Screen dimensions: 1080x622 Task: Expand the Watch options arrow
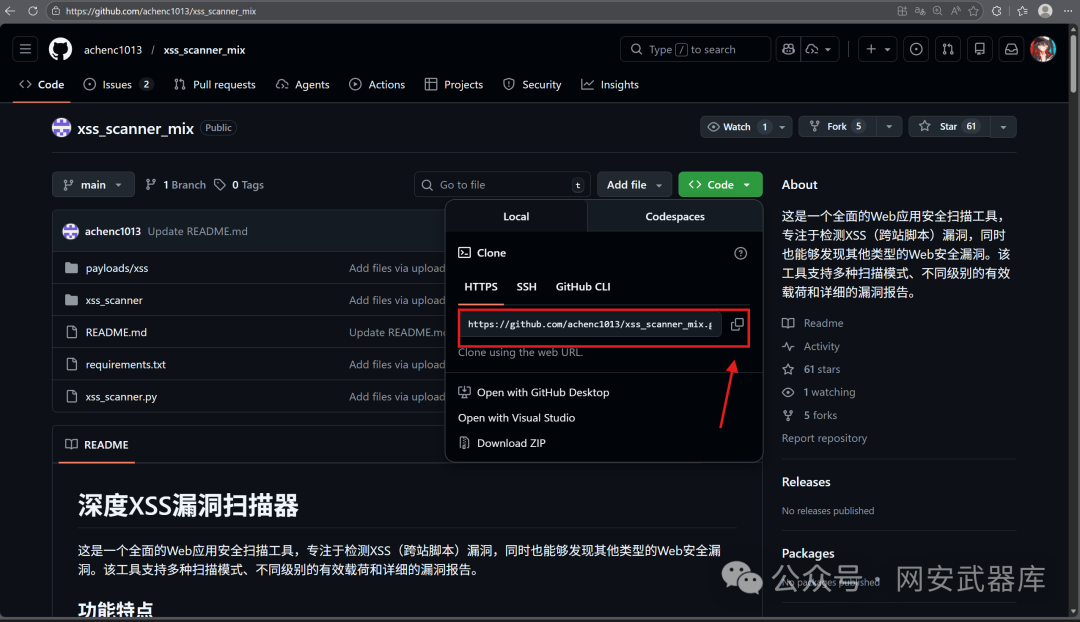(x=782, y=127)
